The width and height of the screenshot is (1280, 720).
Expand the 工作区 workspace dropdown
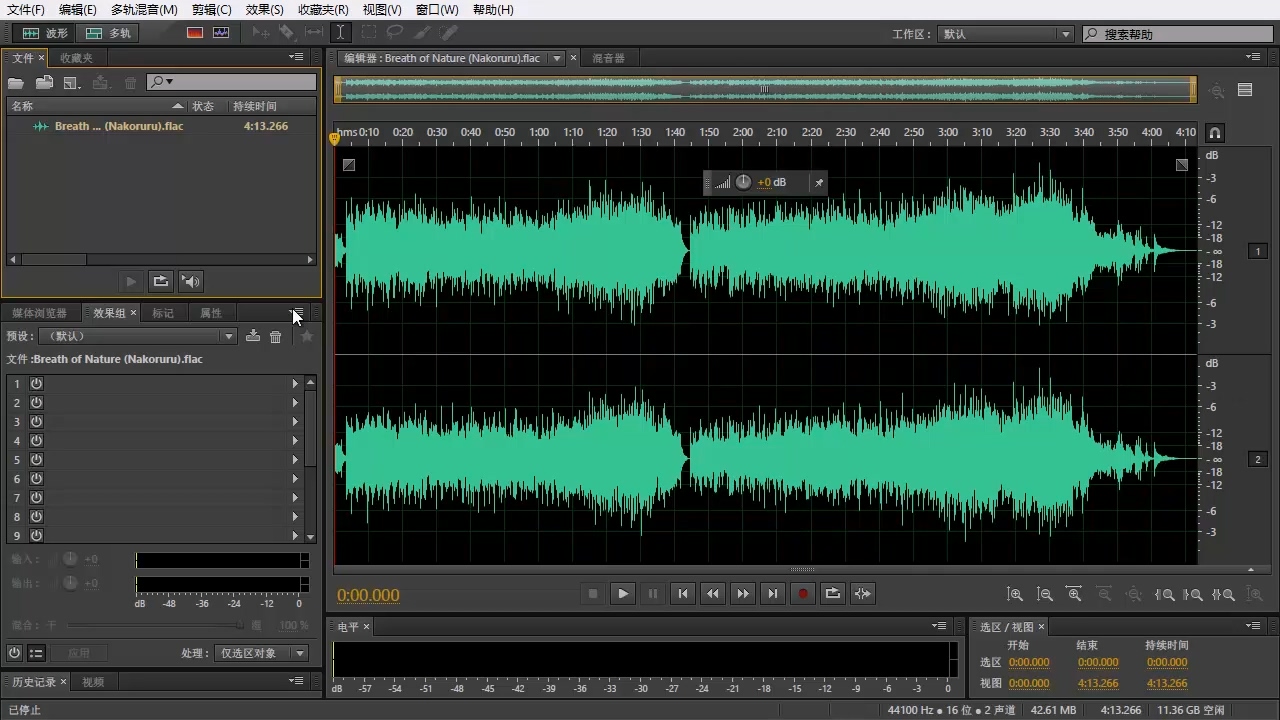[1004, 34]
